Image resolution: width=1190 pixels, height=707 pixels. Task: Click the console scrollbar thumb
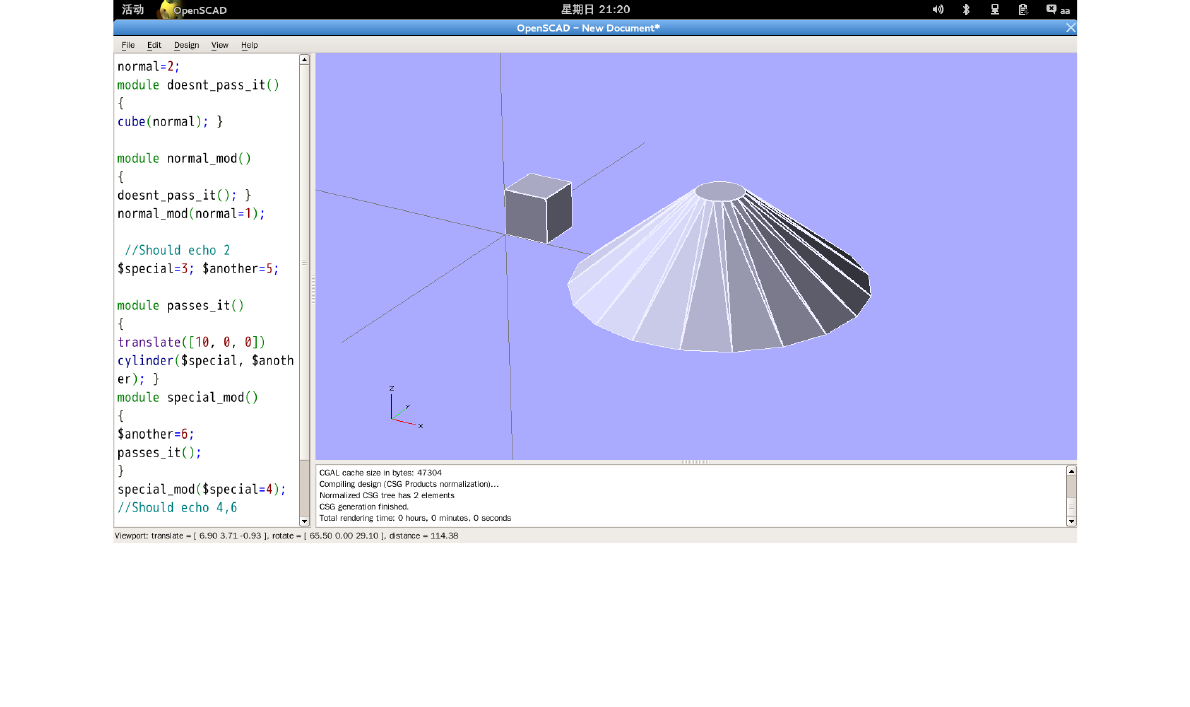[1071, 506]
